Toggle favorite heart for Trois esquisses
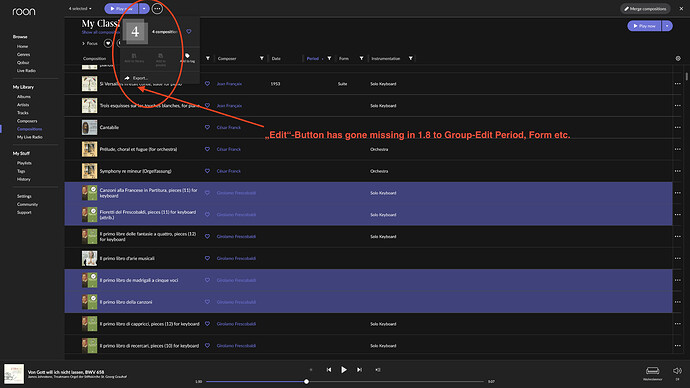The image size is (690, 388). pos(207,106)
